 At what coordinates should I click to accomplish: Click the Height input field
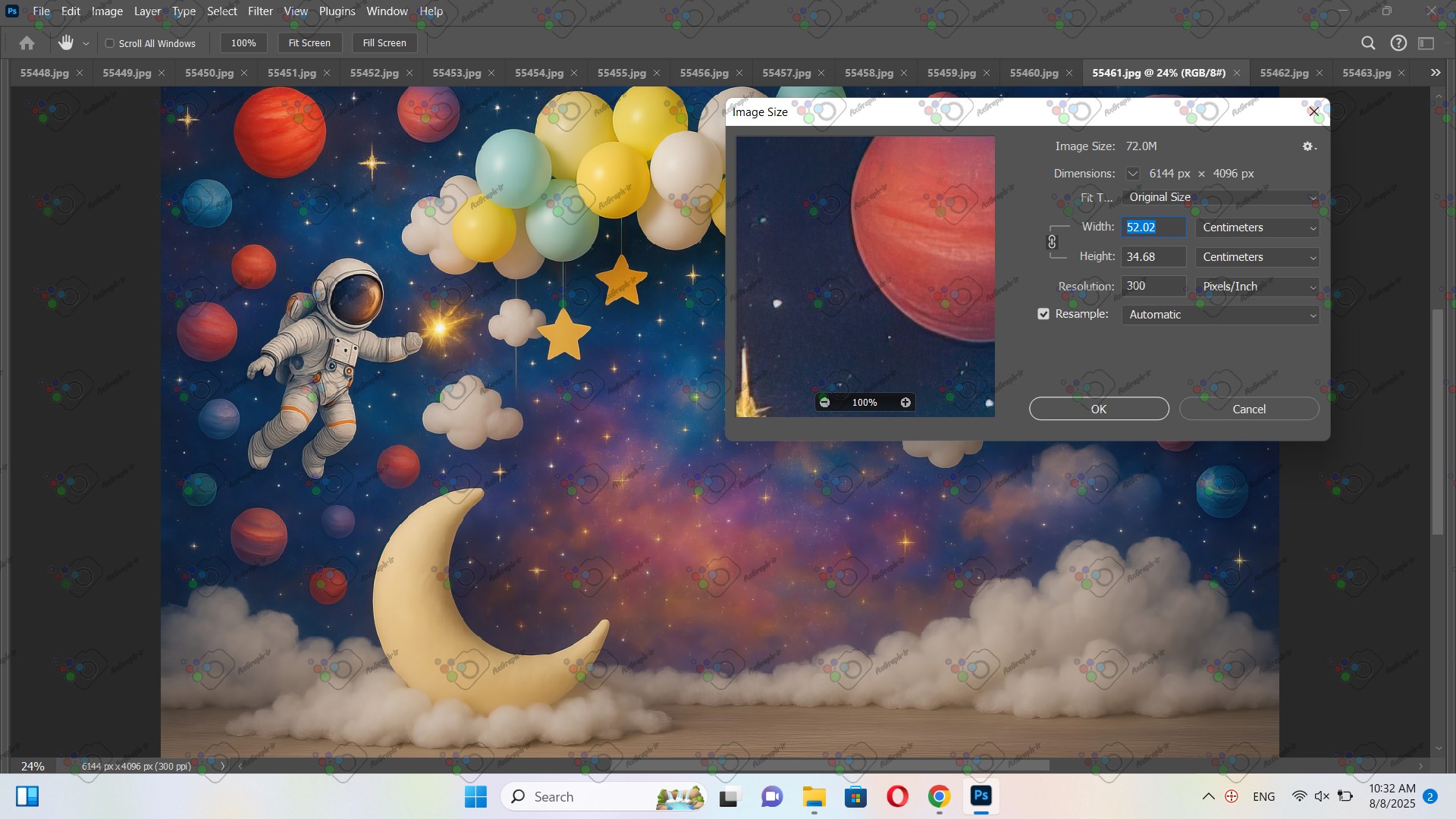[1153, 257]
